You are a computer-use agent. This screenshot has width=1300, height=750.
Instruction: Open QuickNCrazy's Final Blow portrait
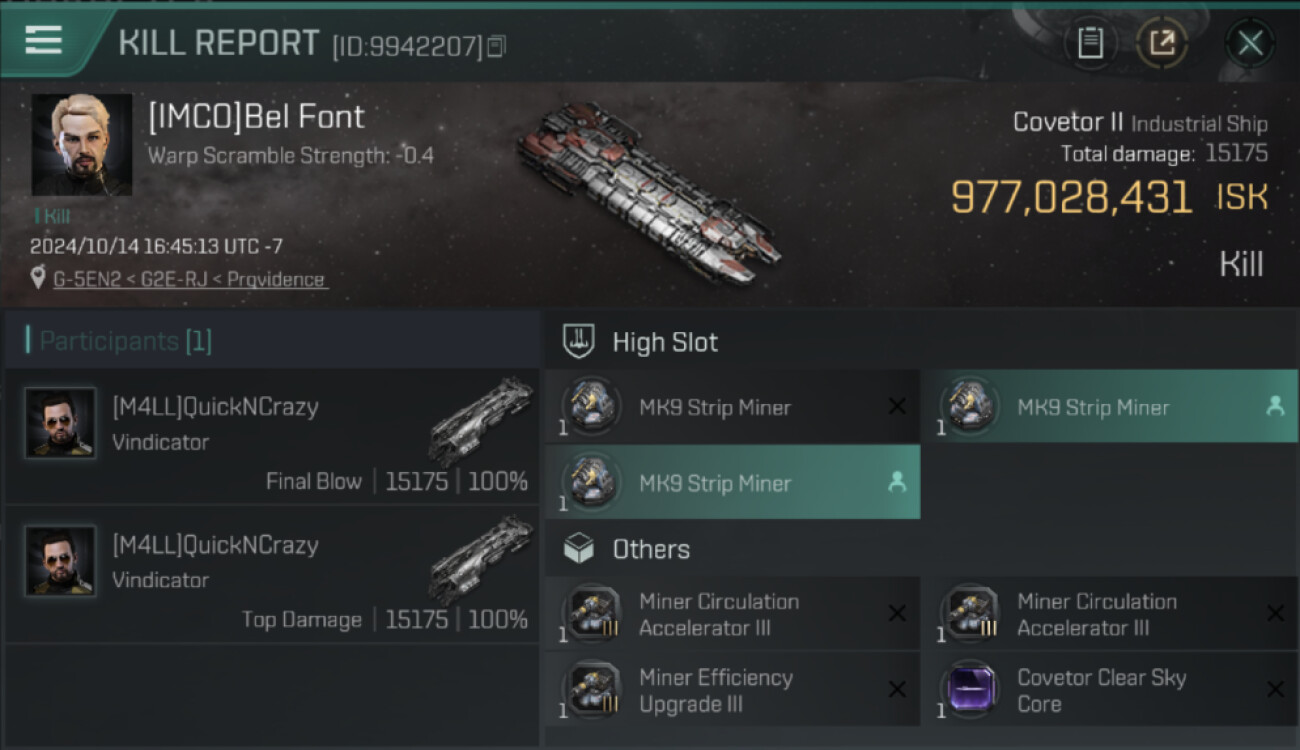(x=60, y=423)
